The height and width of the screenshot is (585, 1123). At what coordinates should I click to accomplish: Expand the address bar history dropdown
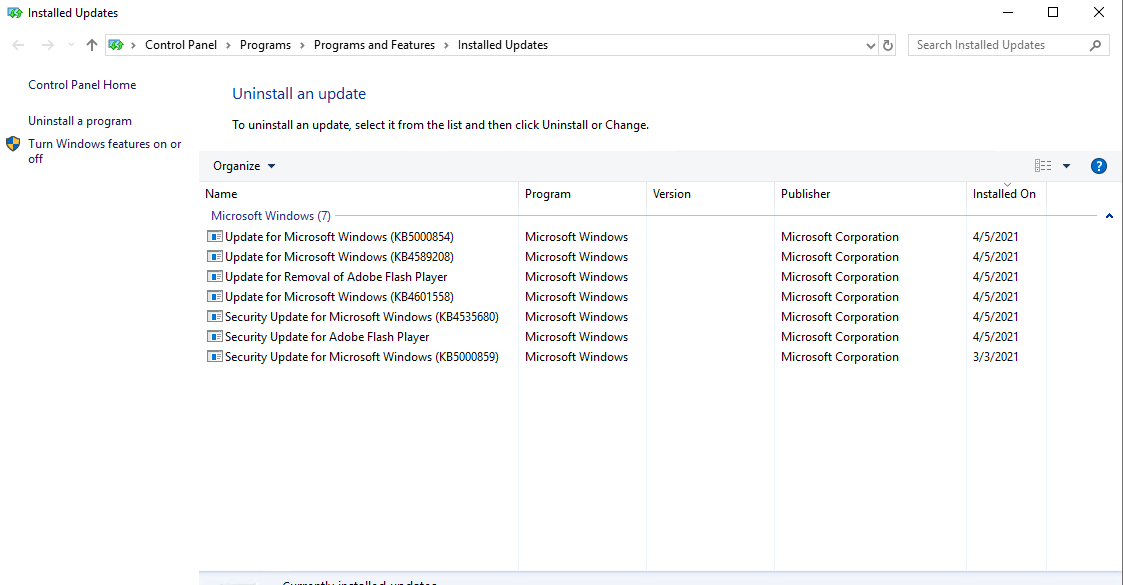coord(870,45)
